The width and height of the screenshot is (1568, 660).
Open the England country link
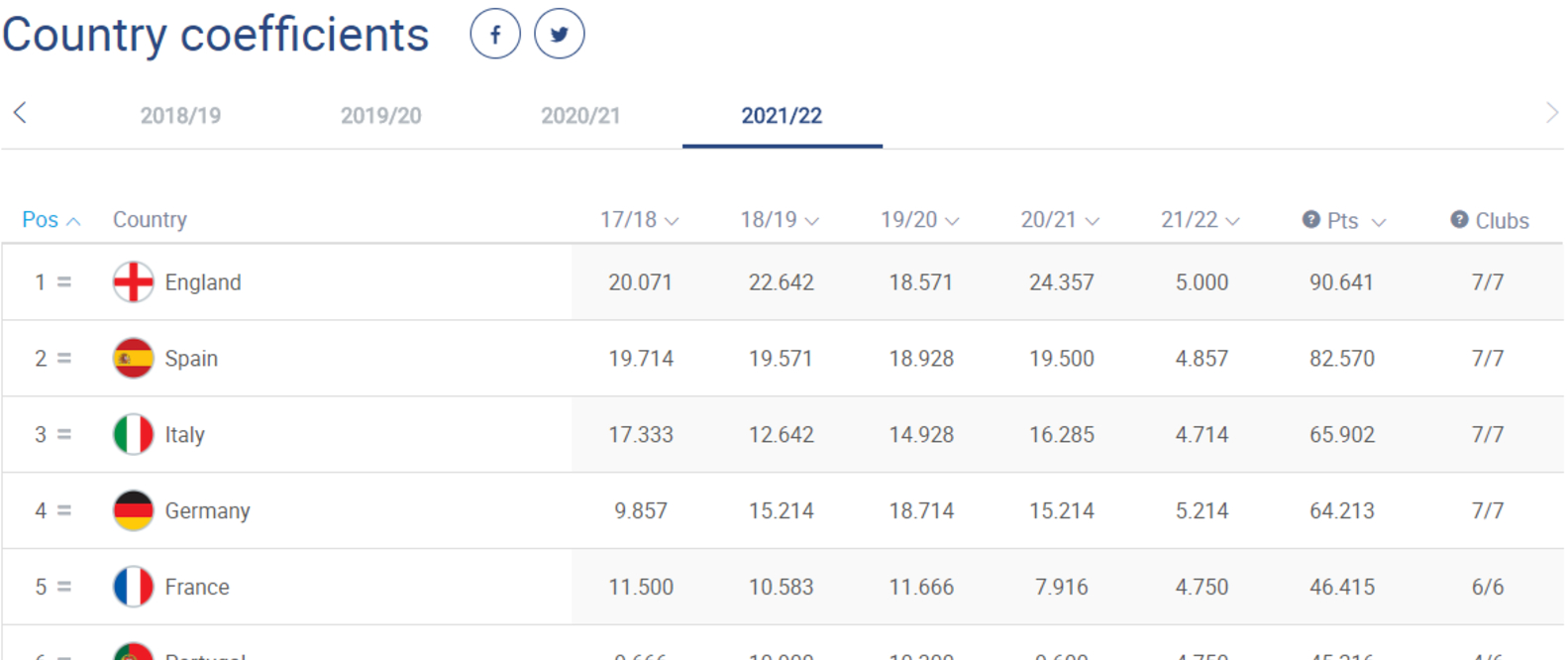(203, 282)
